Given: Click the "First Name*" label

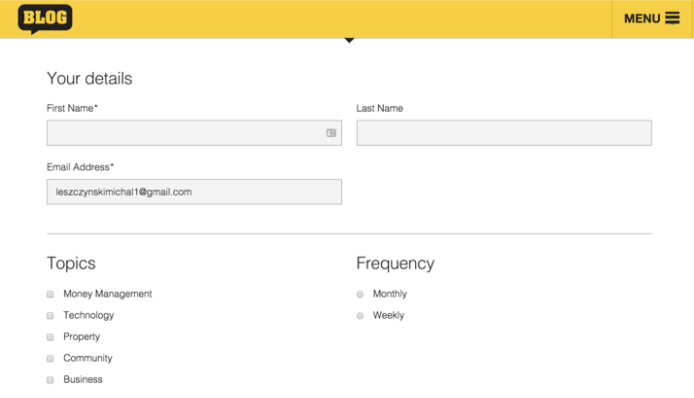Looking at the screenshot, I should coord(72,108).
